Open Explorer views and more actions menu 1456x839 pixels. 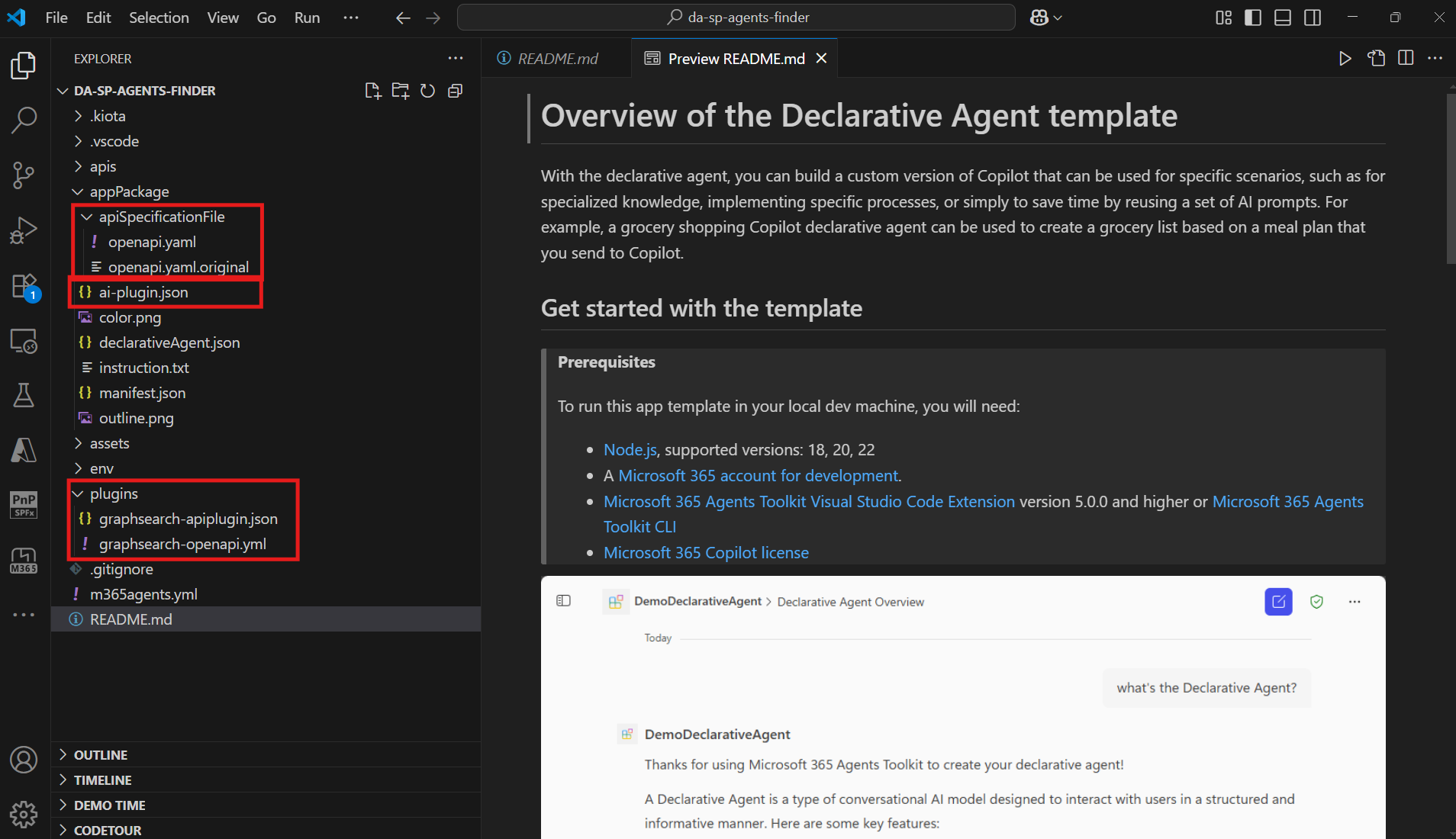[456, 58]
